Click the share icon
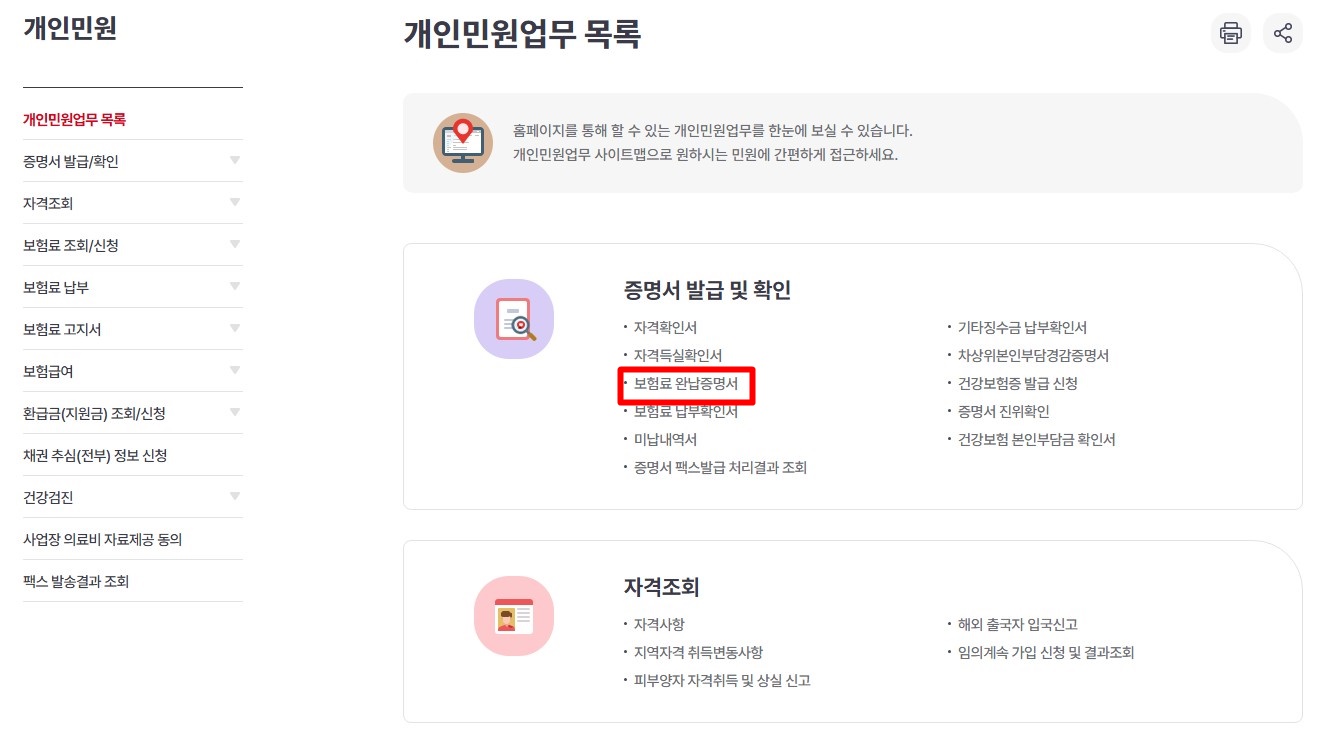The height and width of the screenshot is (733, 1326). (x=1283, y=33)
